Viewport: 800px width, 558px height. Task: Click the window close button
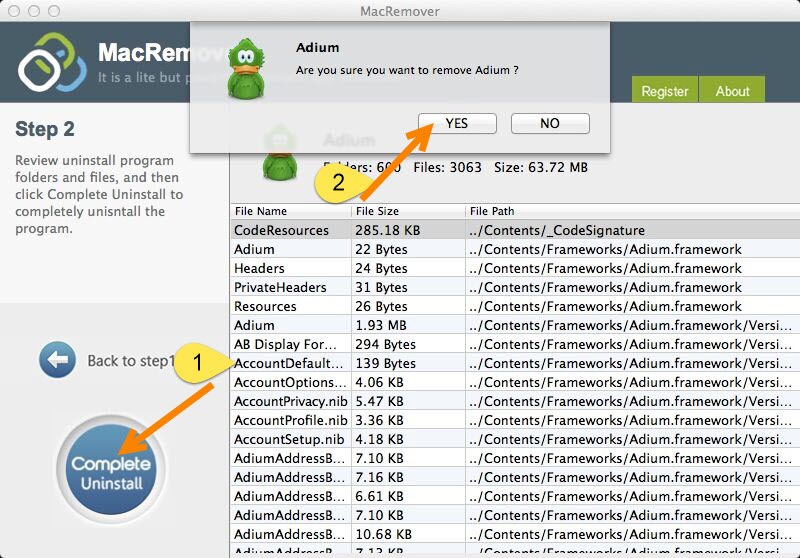tap(14, 11)
